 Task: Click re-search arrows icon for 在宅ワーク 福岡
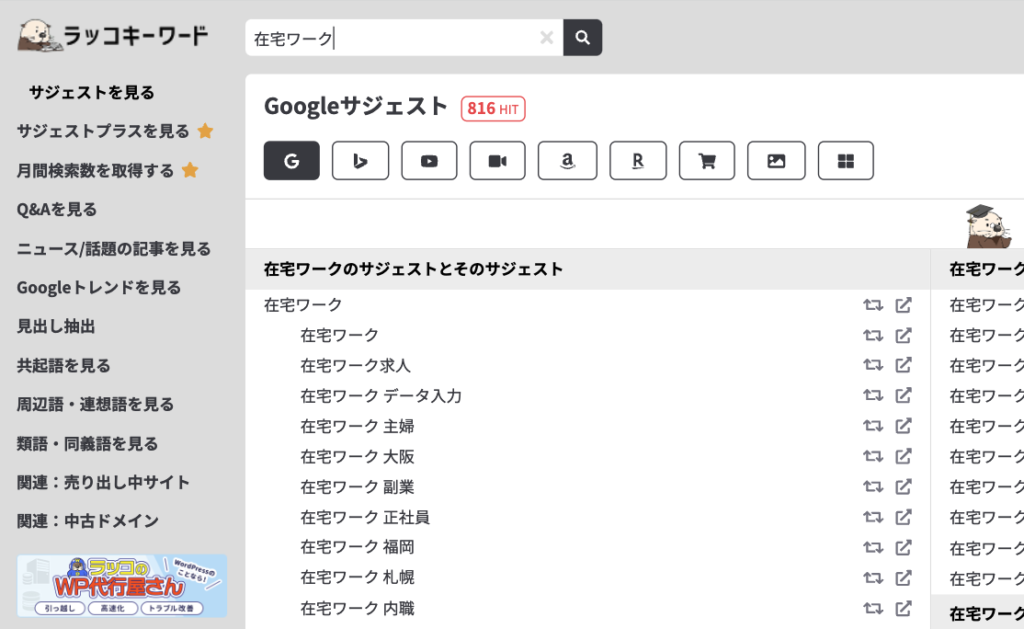(872, 547)
